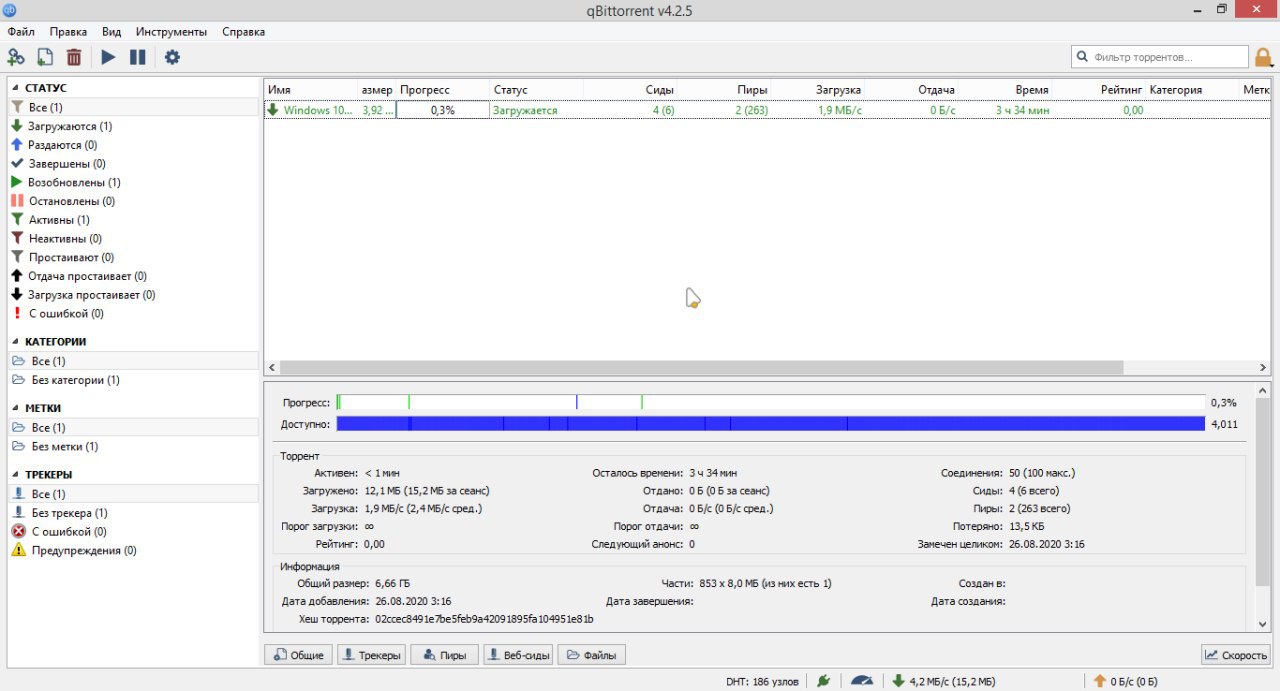Open the Файл menu
The height and width of the screenshot is (691, 1280).
coord(20,32)
